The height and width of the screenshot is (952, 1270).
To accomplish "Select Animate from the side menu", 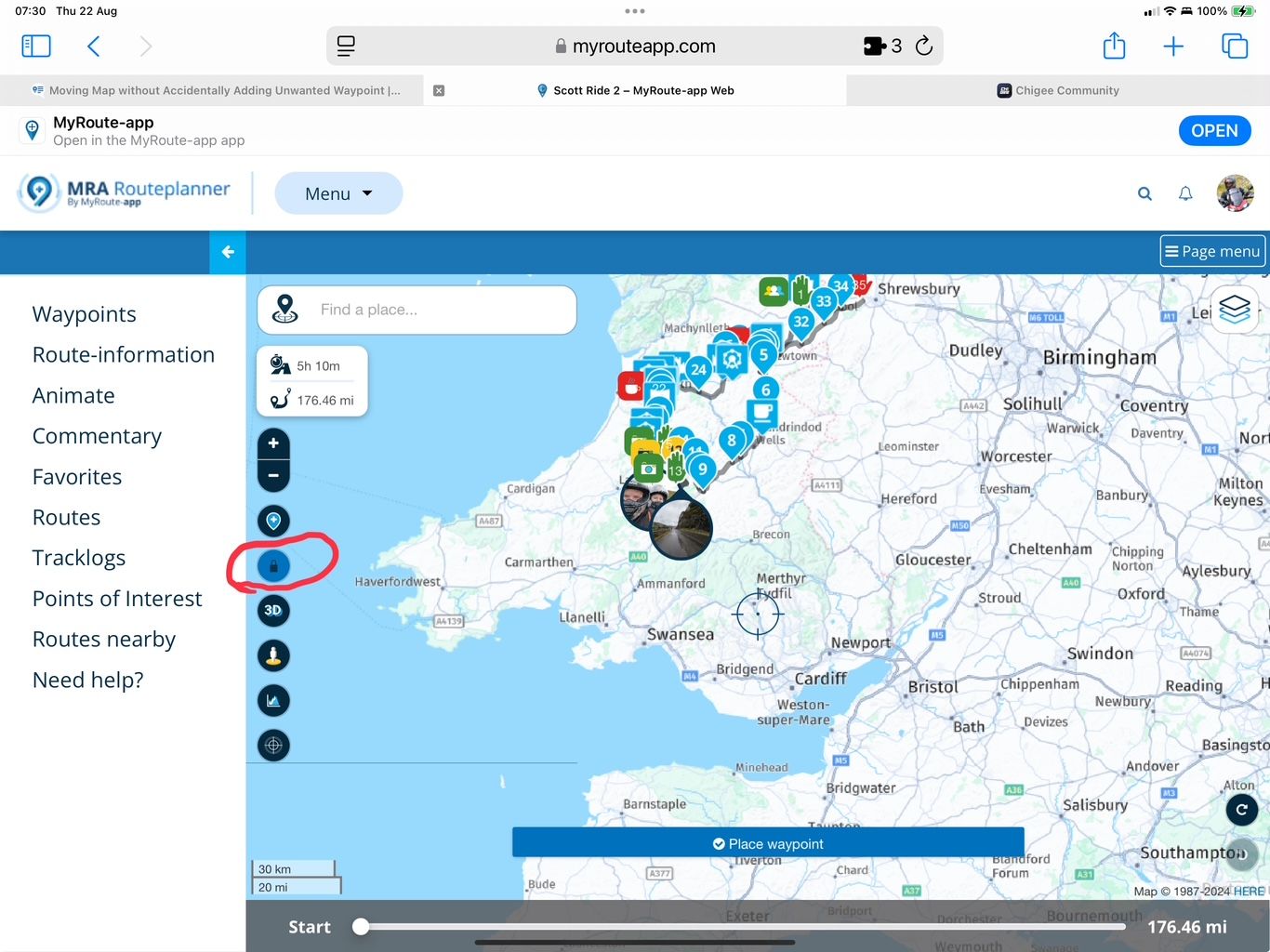I will pyautogui.click(x=73, y=396).
